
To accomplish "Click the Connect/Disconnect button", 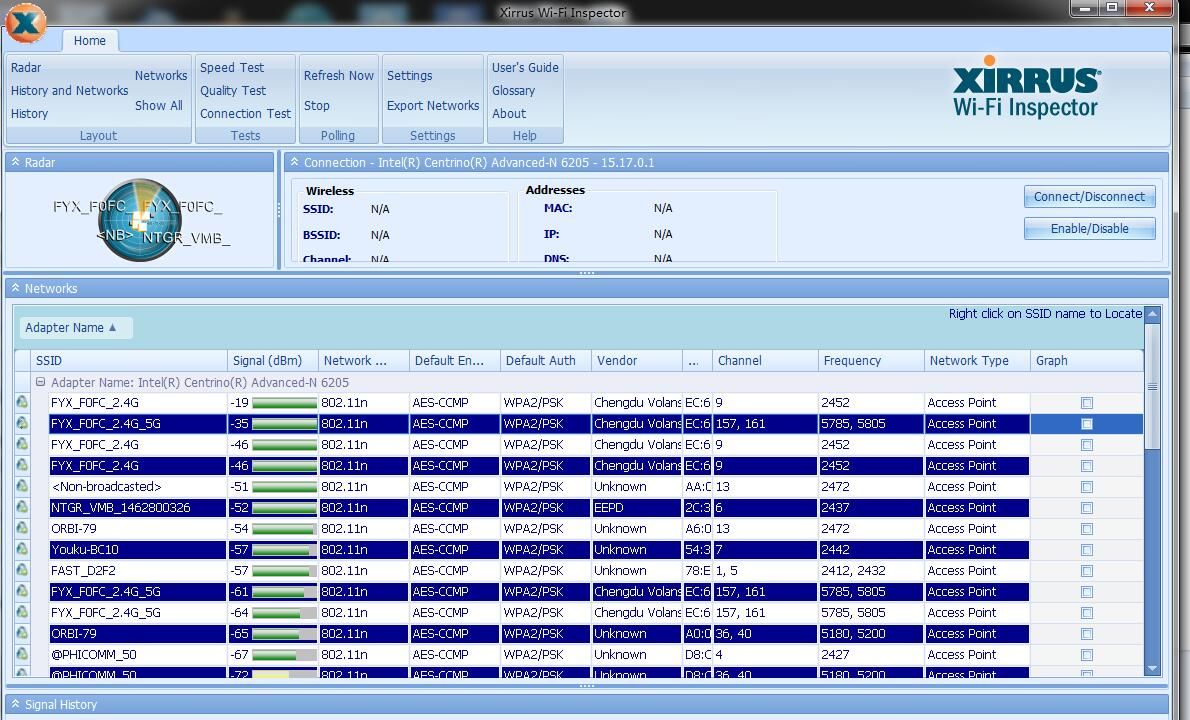I will (1089, 197).
